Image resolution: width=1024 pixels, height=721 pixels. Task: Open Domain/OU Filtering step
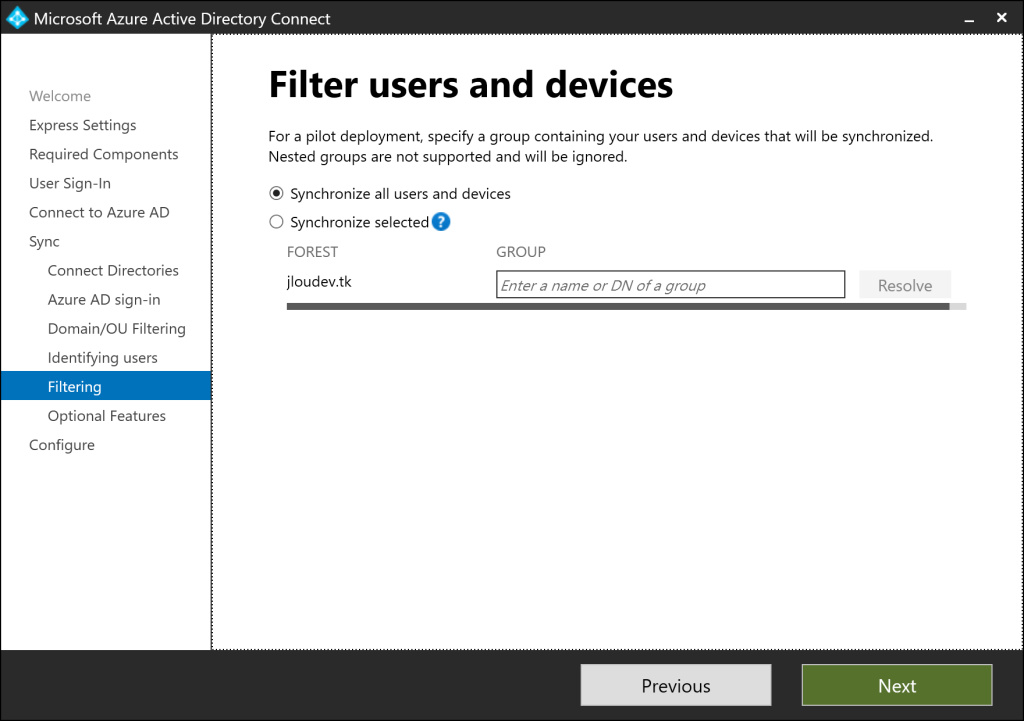(117, 328)
